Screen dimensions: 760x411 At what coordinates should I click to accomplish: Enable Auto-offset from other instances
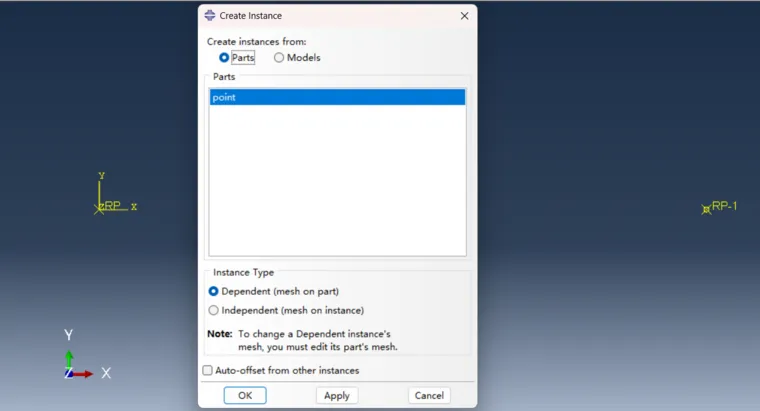point(208,370)
